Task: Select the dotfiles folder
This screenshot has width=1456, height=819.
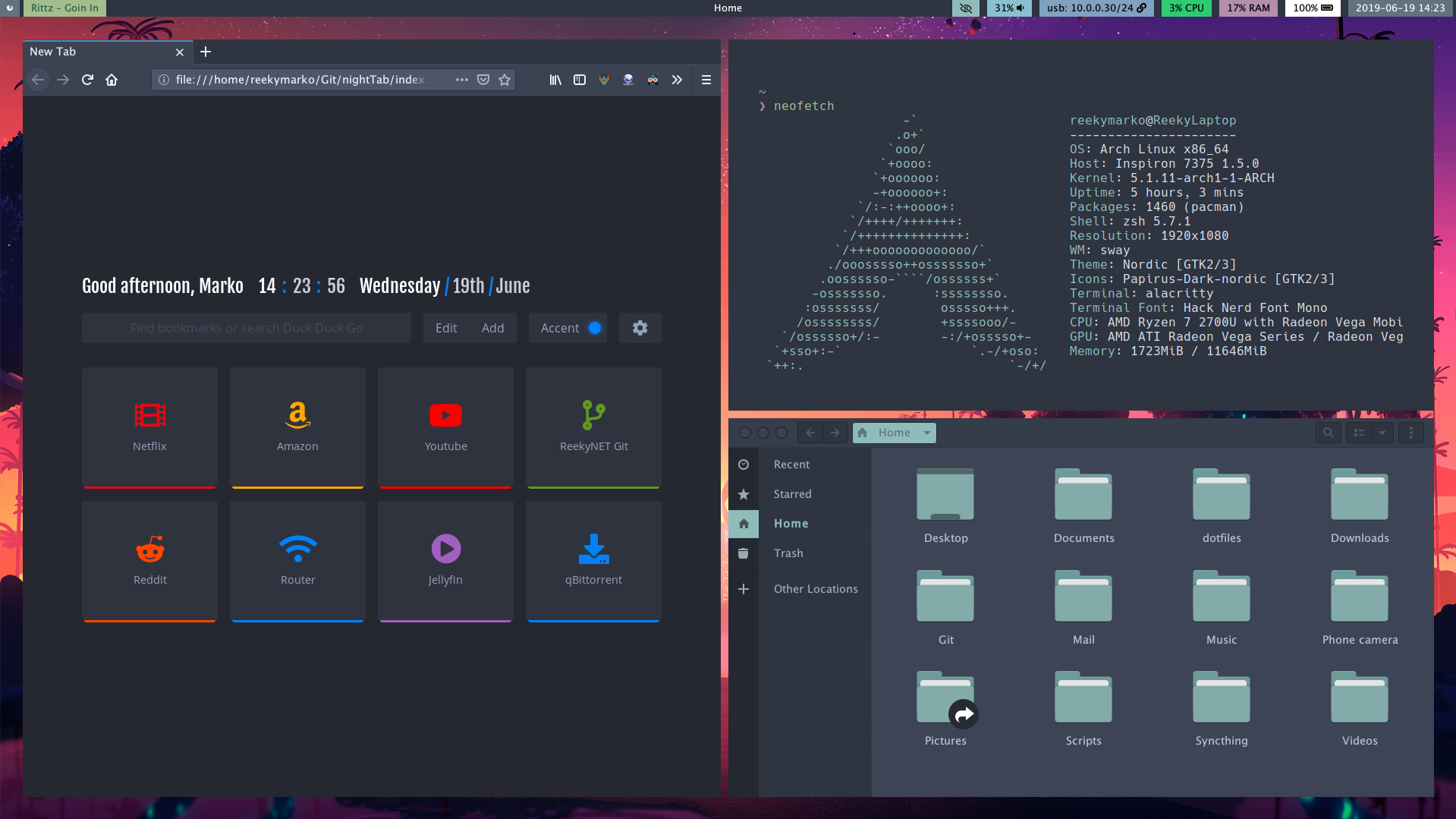Action: click(1222, 506)
